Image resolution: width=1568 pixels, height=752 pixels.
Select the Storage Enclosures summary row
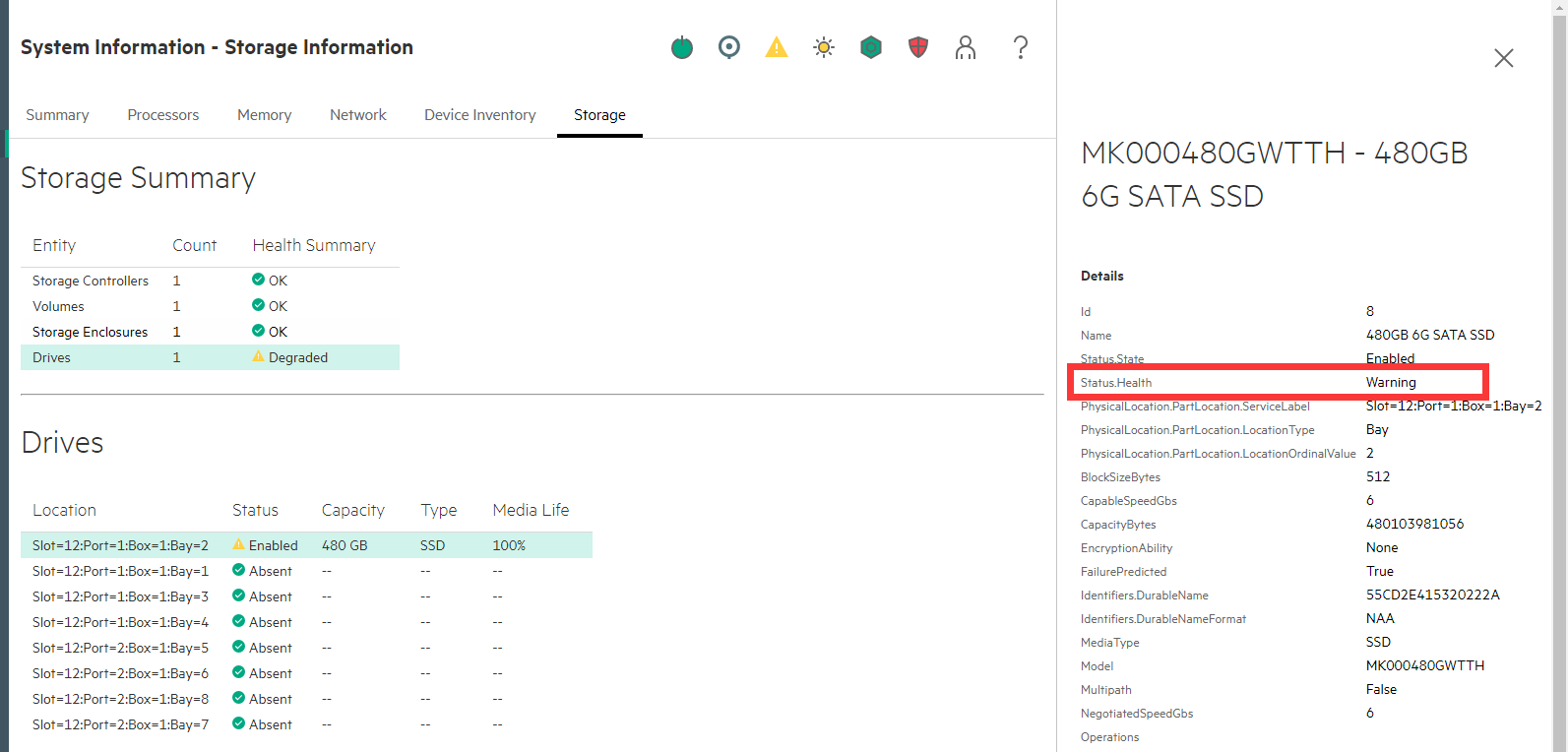tap(210, 332)
